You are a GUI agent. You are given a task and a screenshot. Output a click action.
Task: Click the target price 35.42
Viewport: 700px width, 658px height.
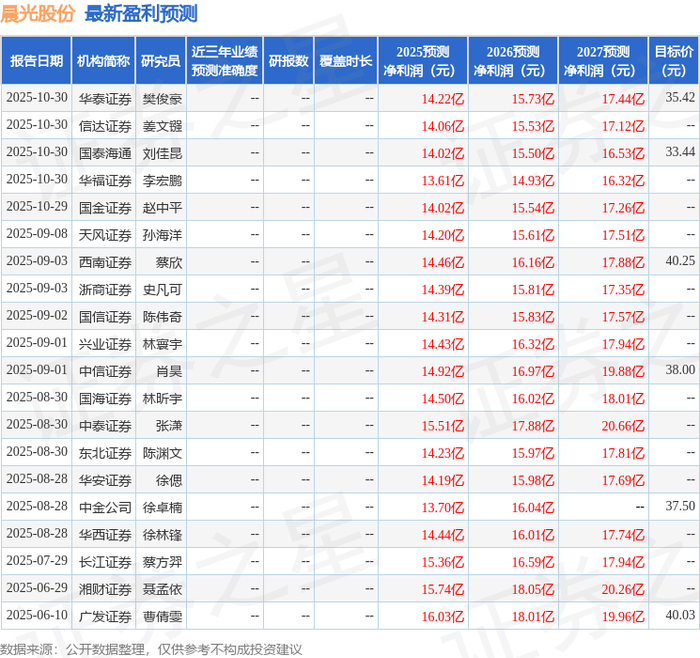point(680,97)
